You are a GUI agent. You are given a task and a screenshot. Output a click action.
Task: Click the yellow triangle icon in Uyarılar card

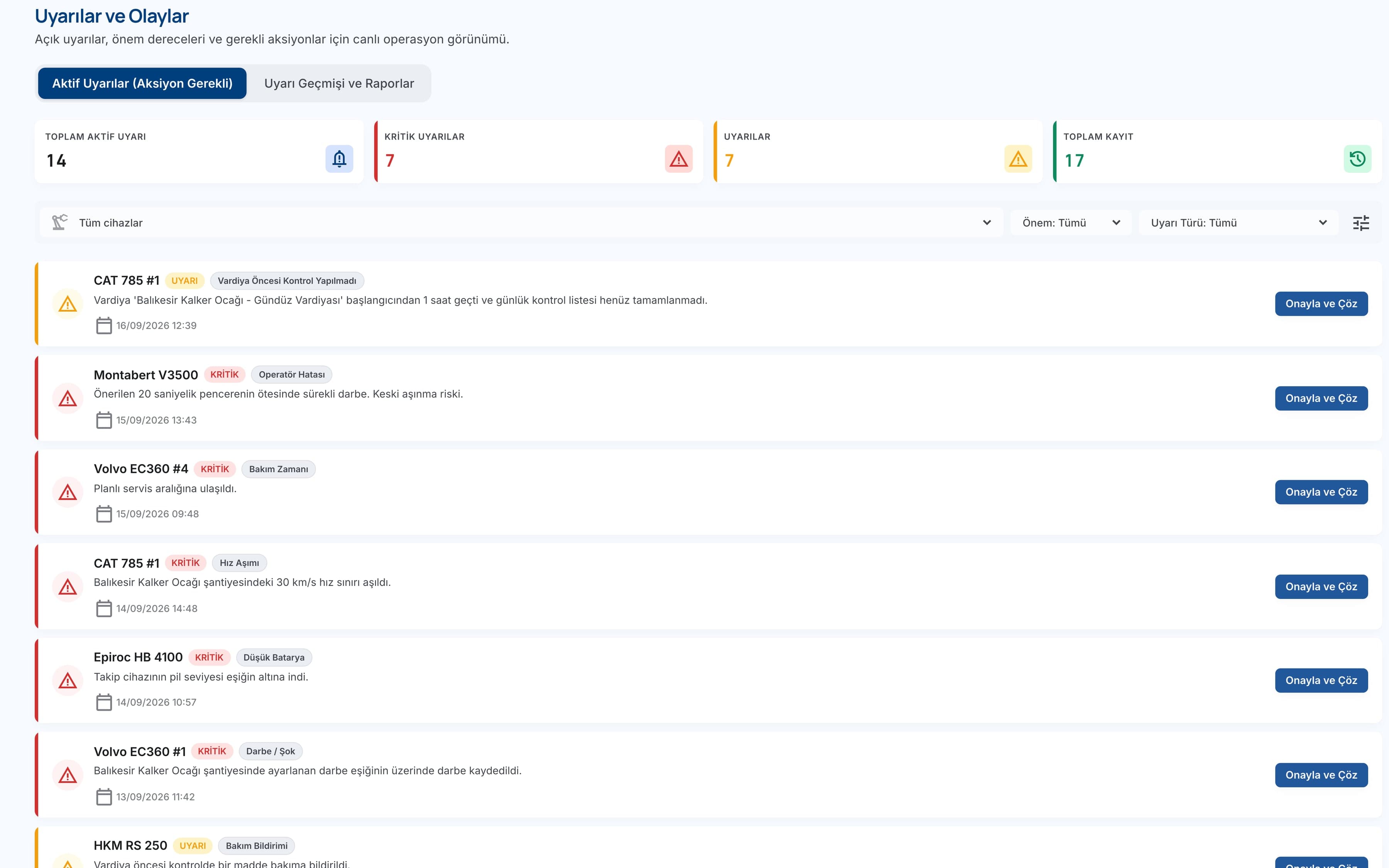(x=1018, y=159)
